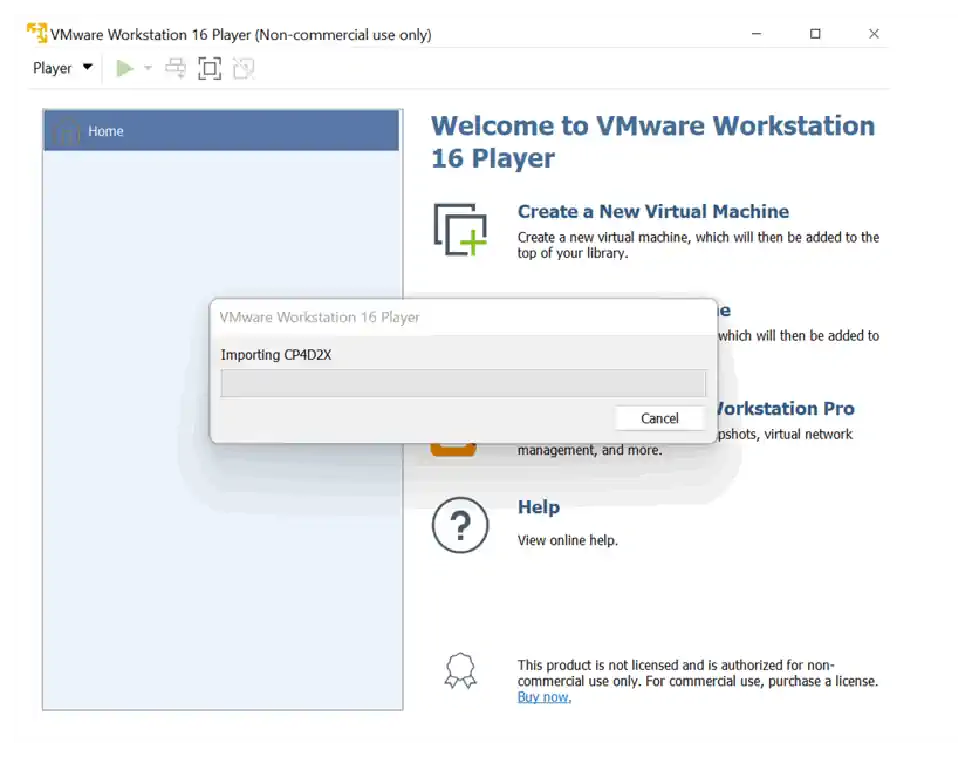Open the Player menu dropdown arrow

point(88,68)
